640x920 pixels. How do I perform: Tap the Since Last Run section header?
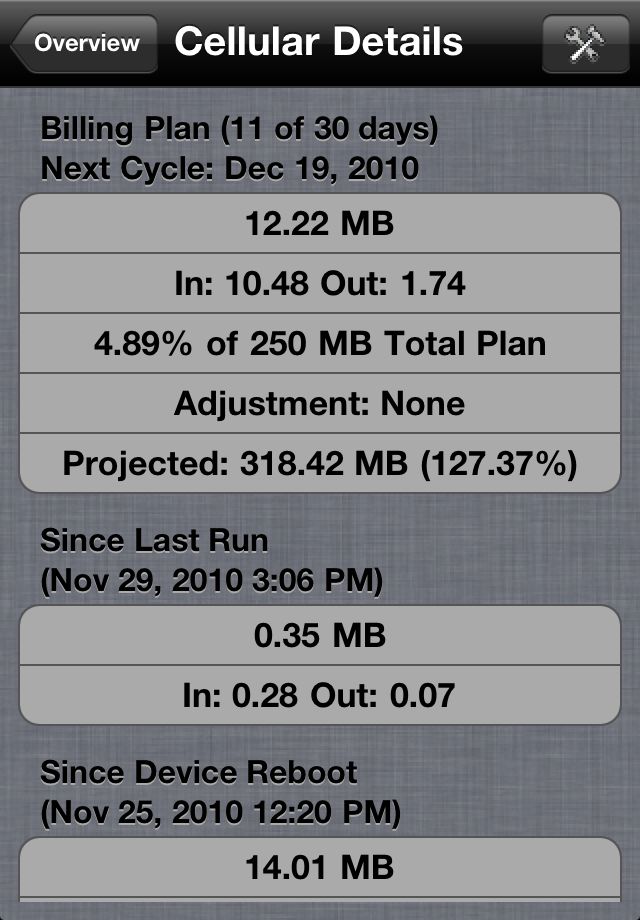[x=154, y=540]
